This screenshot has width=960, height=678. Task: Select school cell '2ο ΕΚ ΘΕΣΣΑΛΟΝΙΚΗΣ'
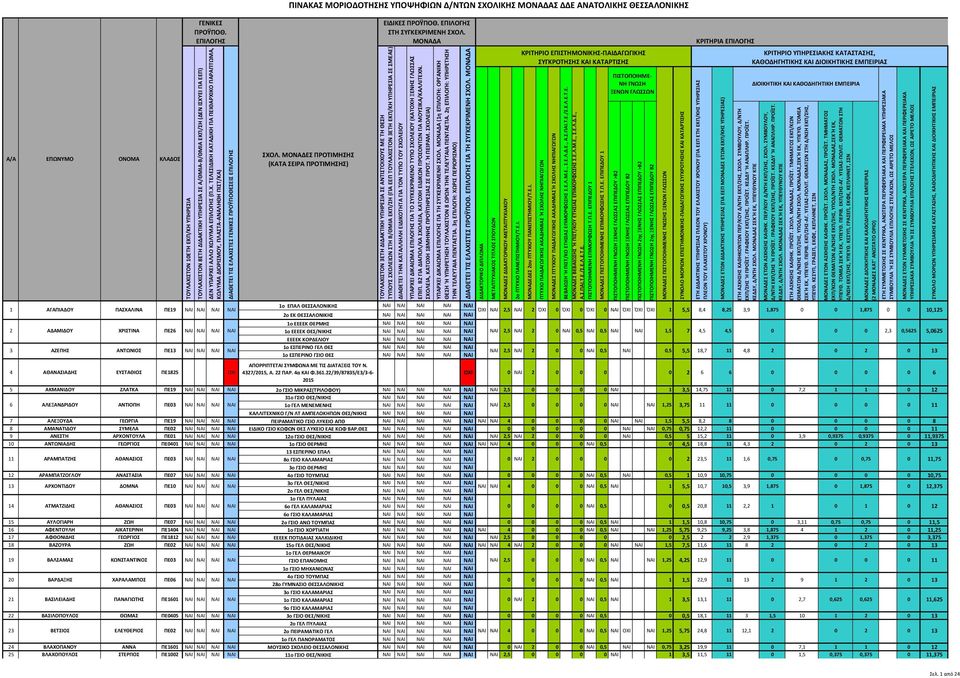click(308, 315)
